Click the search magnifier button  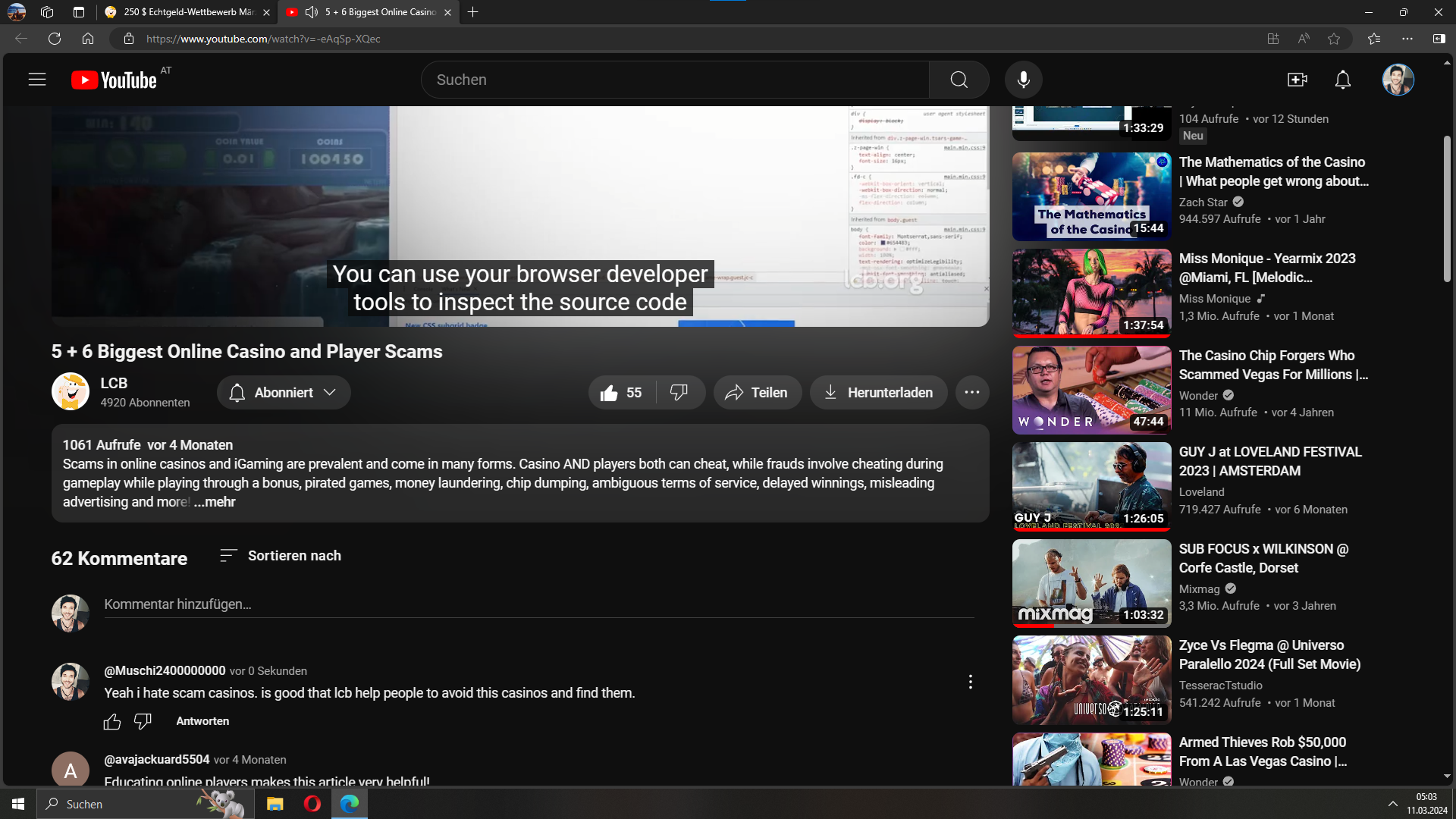pos(959,80)
